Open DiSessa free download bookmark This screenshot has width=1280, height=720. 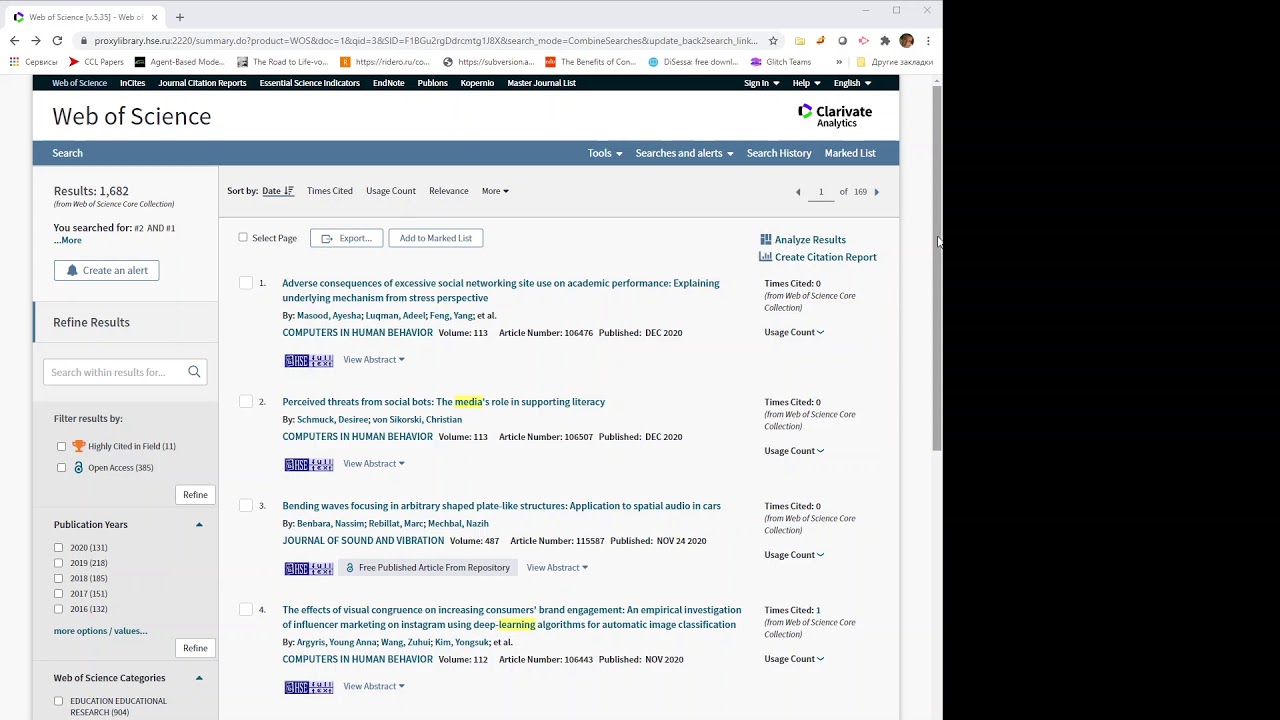(x=693, y=62)
